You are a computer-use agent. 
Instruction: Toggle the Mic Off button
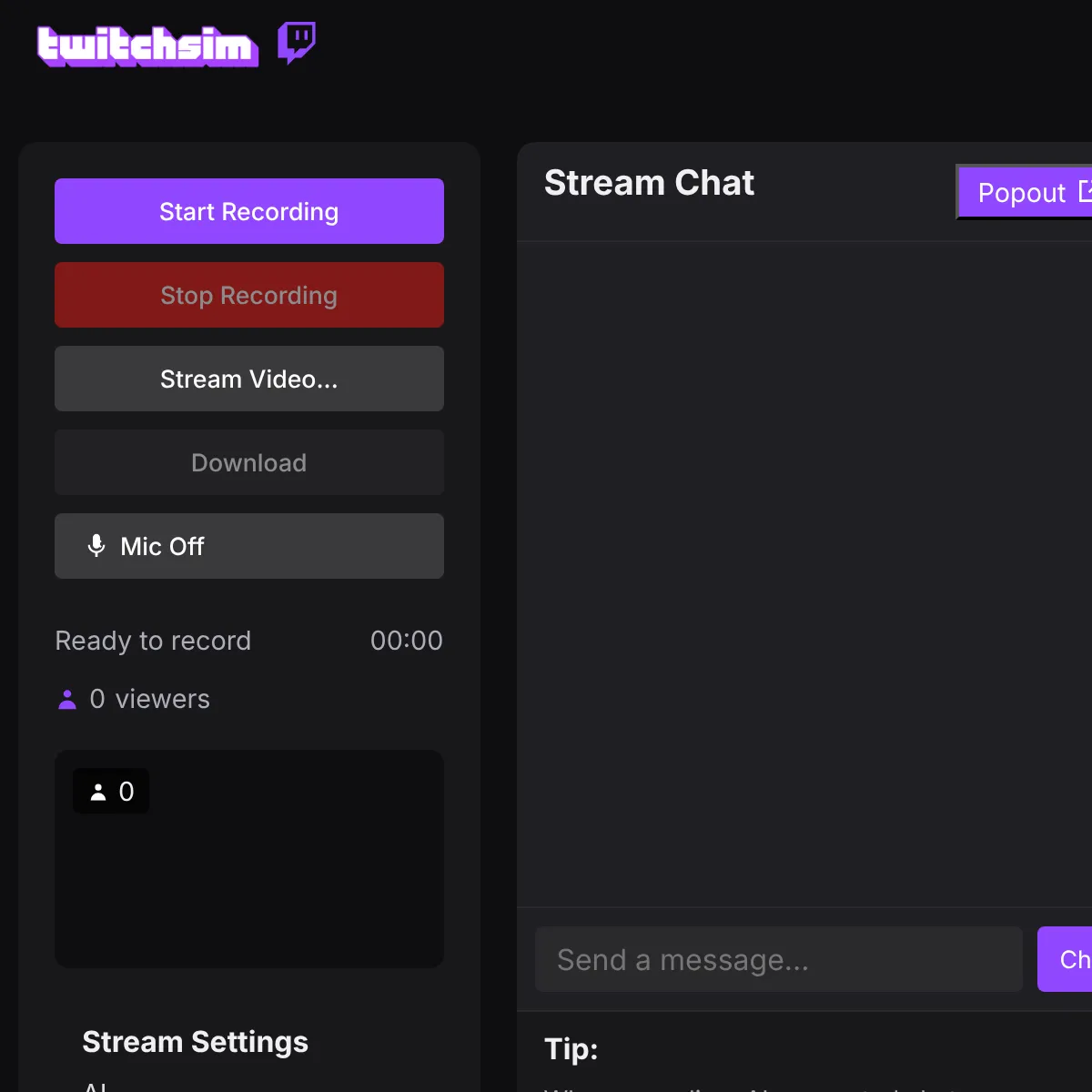pos(249,546)
